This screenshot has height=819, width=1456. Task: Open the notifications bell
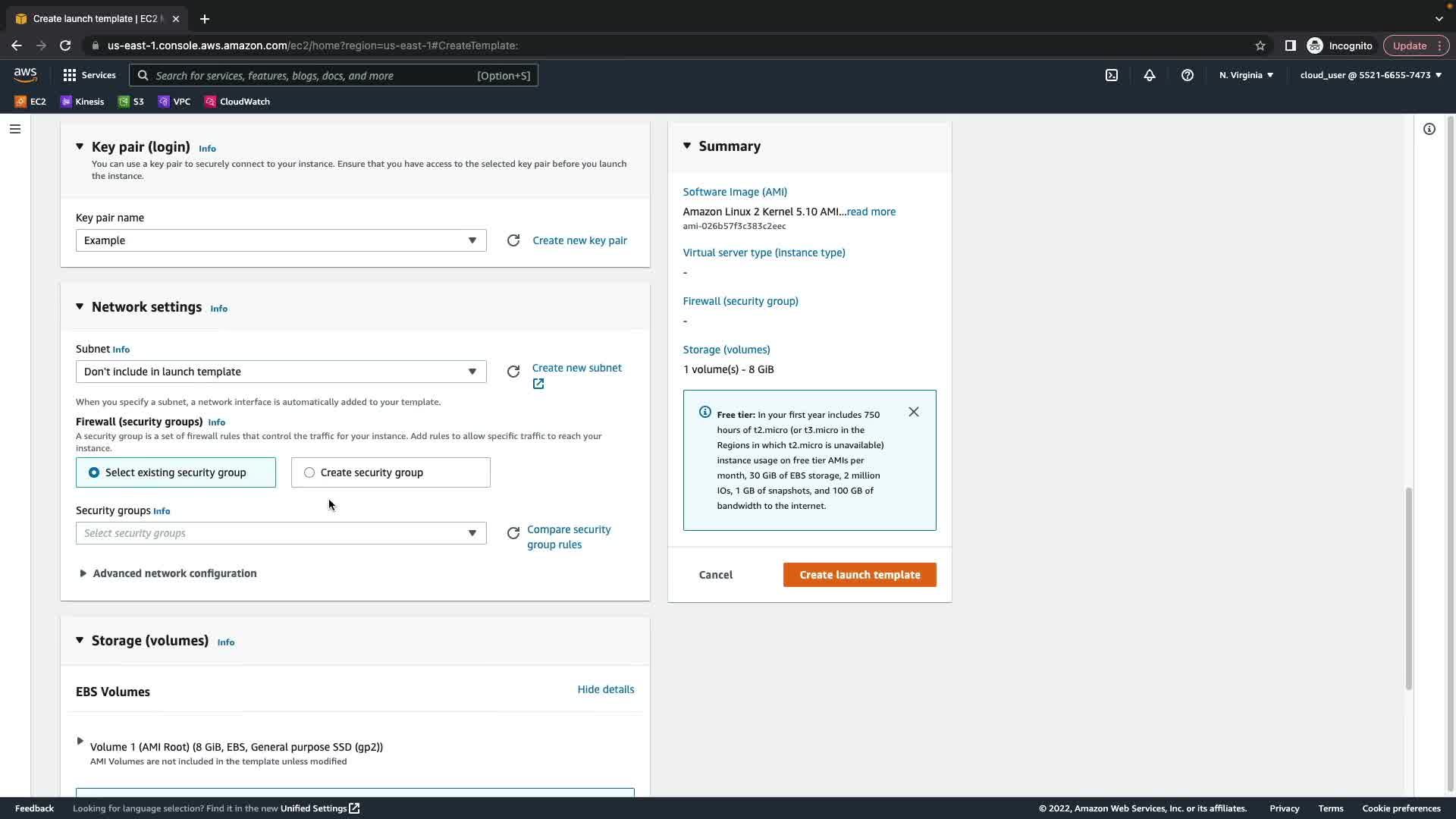pos(1149,75)
